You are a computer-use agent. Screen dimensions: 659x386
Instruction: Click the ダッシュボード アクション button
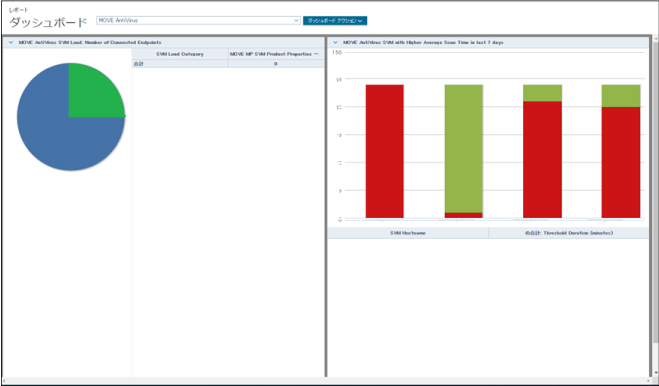[x=335, y=21]
